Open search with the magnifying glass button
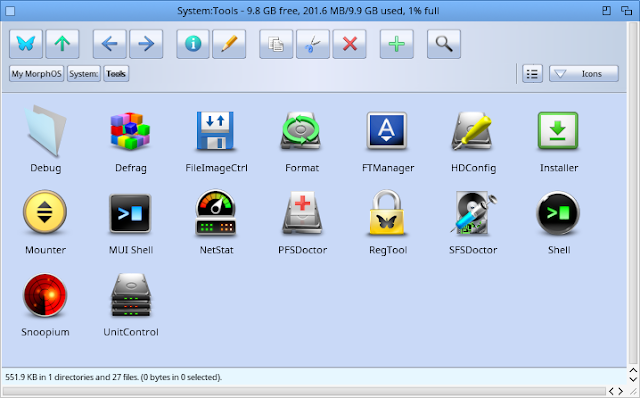The width and height of the screenshot is (640, 398). (x=444, y=44)
